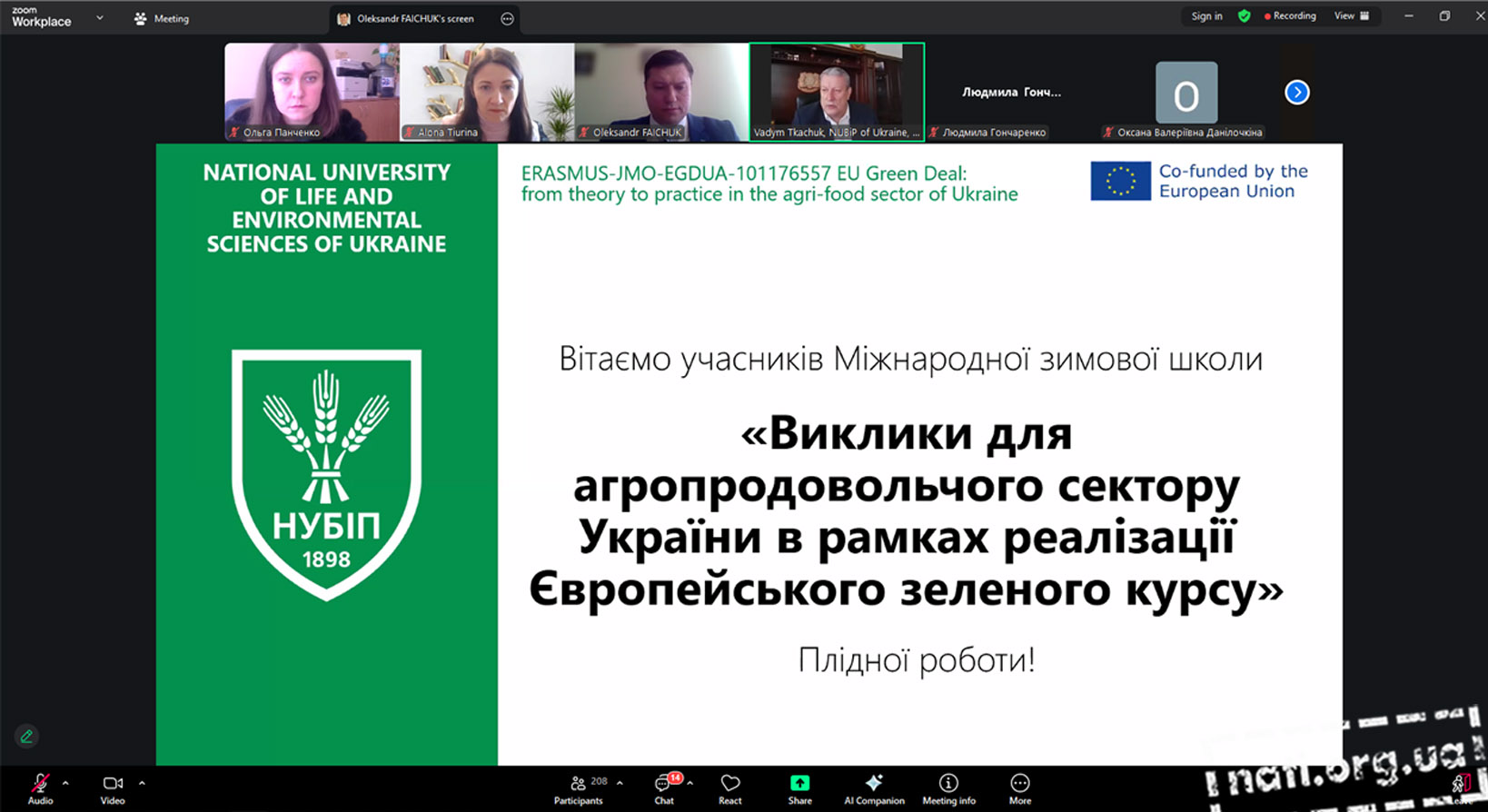Image resolution: width=1488 pixels, height=812 pixels.
Task: Launch the AI Companion
Action: point(874,787)
